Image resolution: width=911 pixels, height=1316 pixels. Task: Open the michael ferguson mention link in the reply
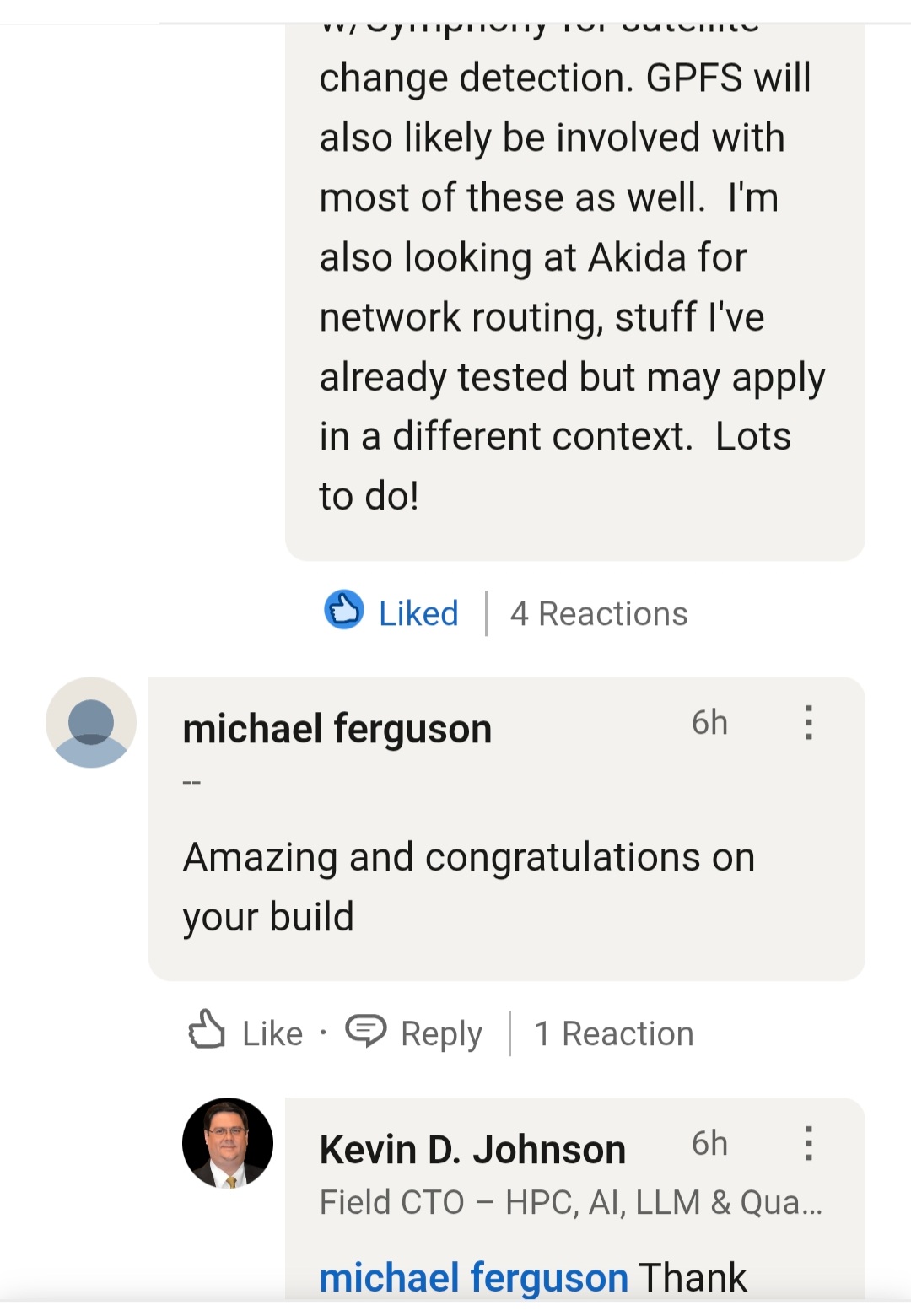473,1276
